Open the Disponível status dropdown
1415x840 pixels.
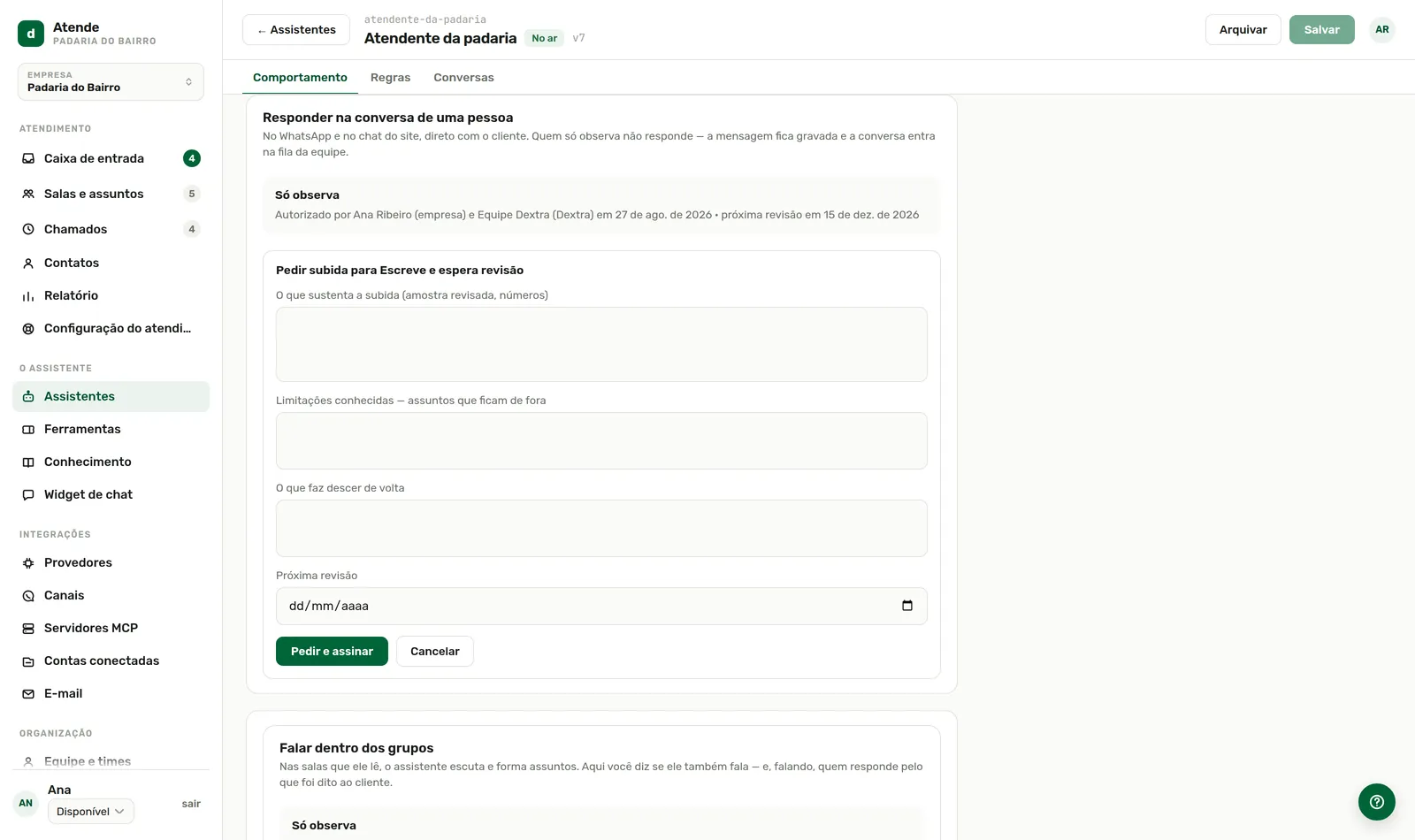tap(91, 812)
